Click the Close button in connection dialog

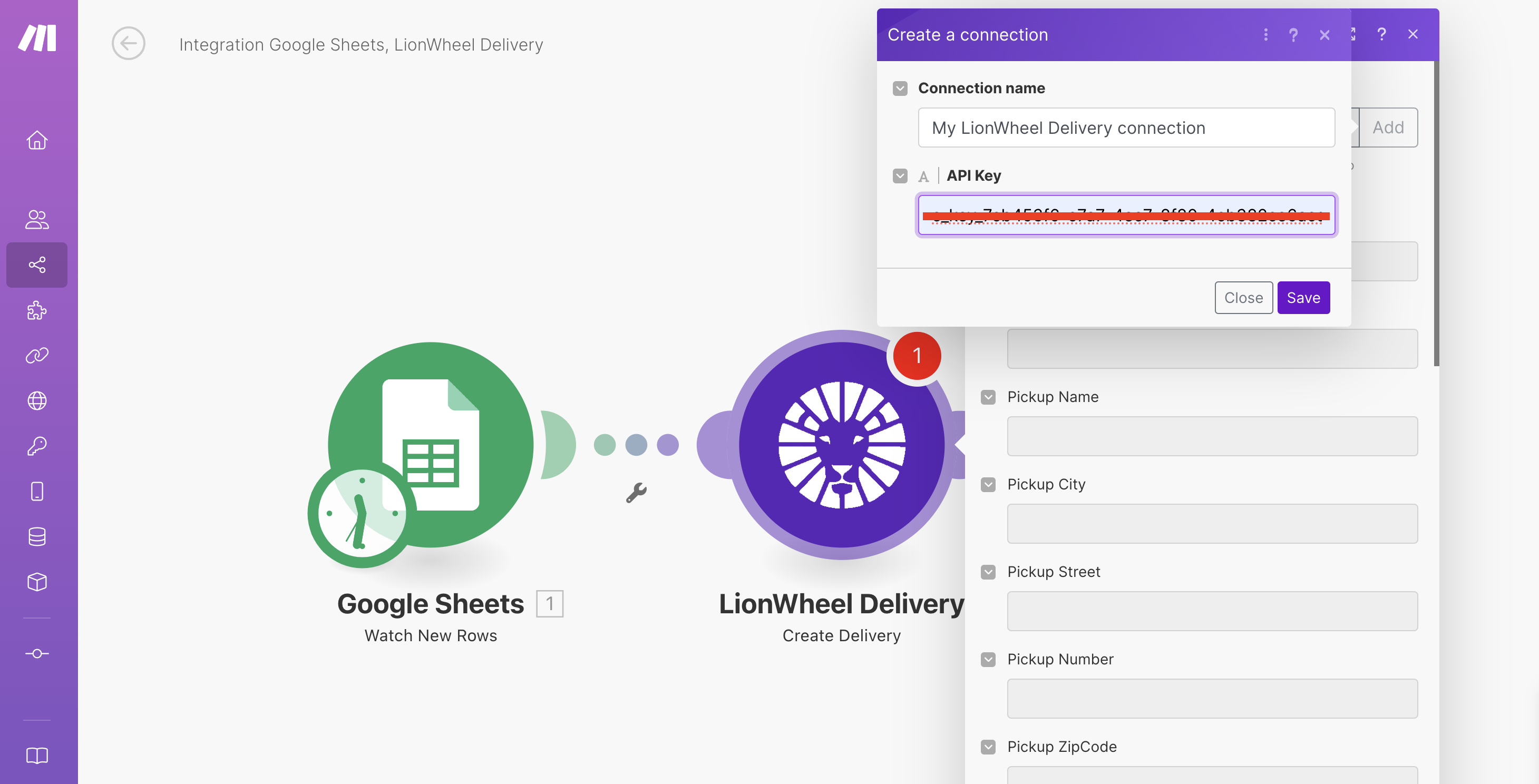pos(1243,297)
